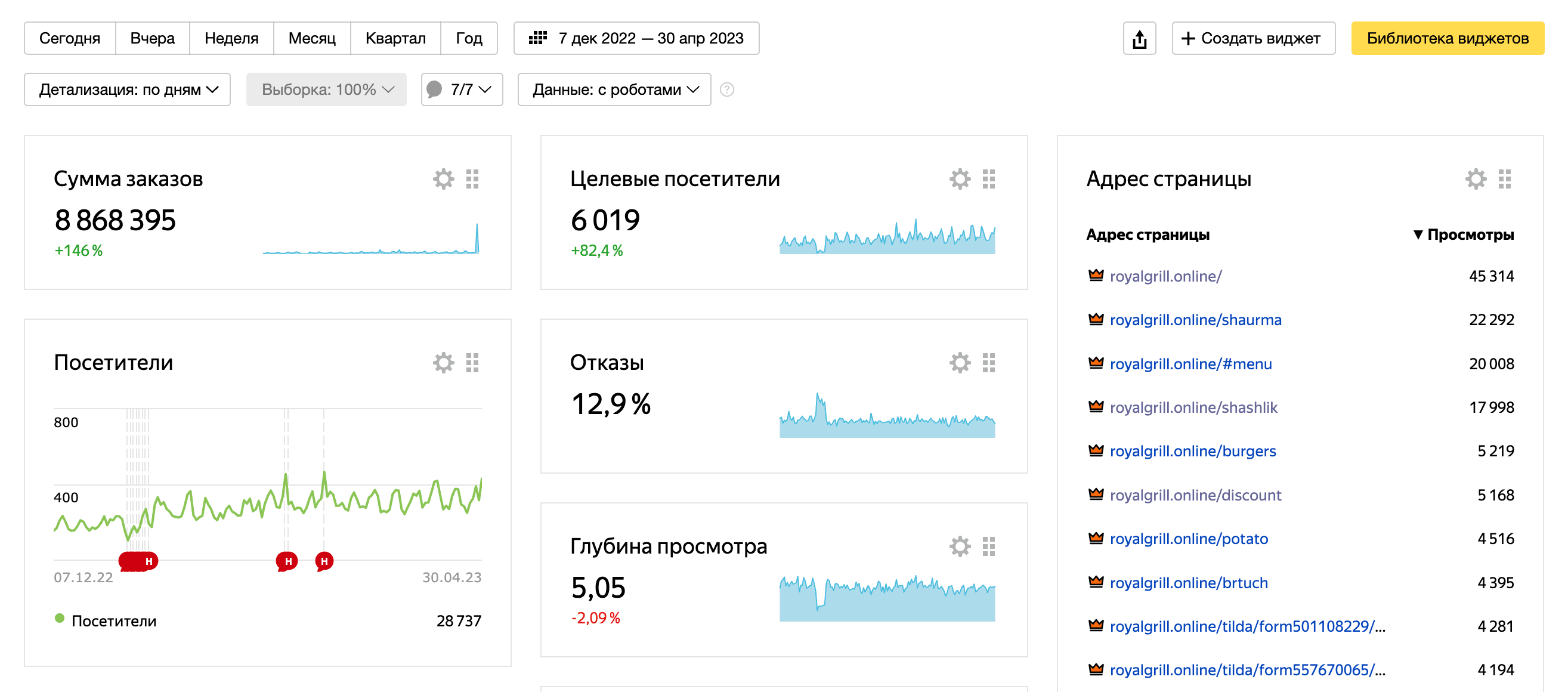The width and height of the screenshot is (1568, 692).
Task: Open royalgrill.online/#menu link
Action: click(1190, 363)
